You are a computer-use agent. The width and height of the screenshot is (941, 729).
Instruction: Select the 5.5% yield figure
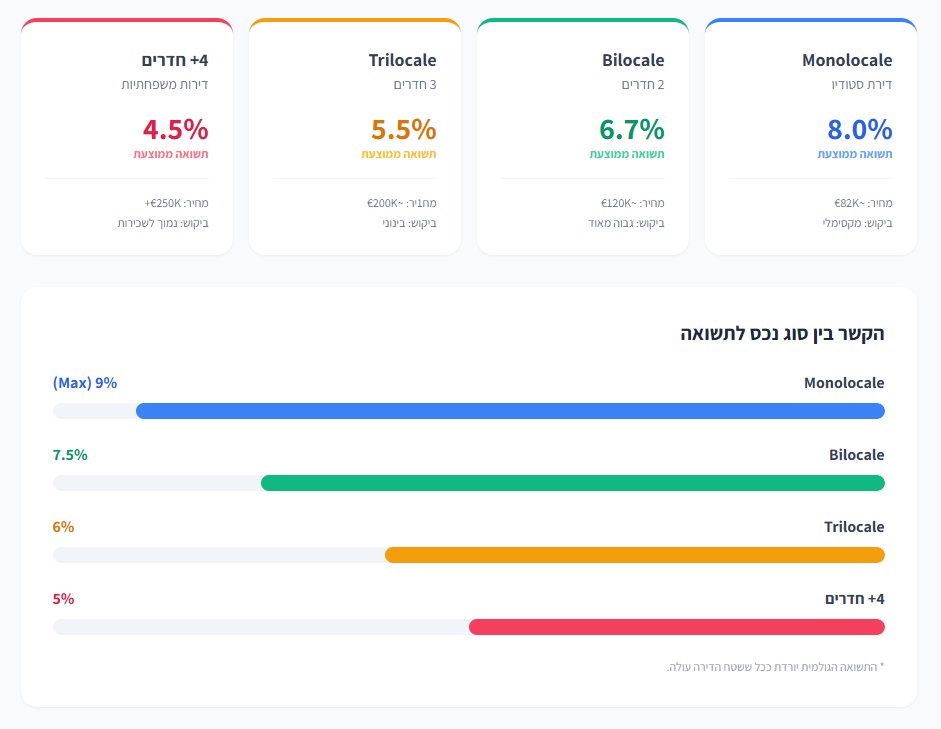point(403,130)
